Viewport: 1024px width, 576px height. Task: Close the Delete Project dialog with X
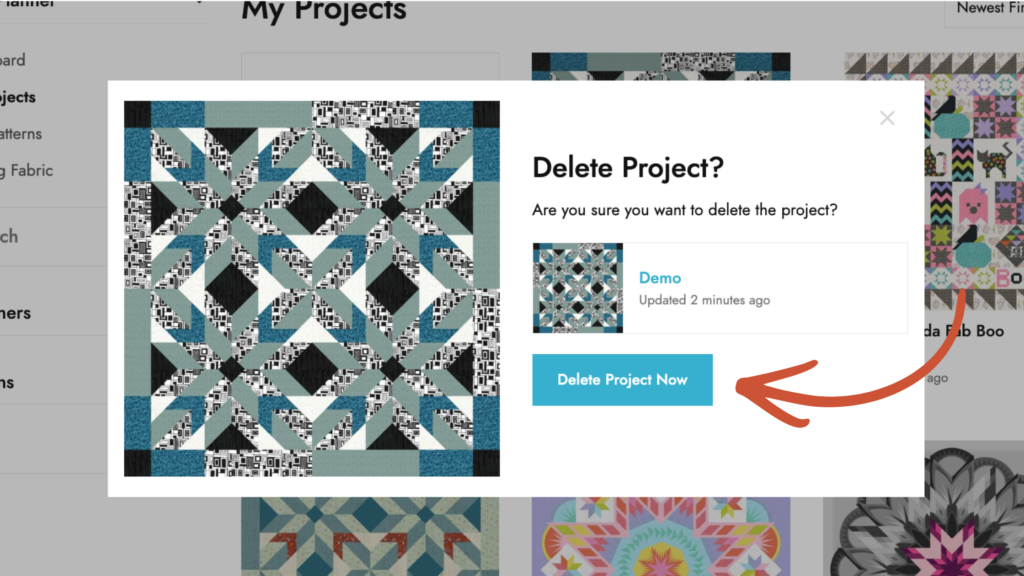tap(887, 118)
